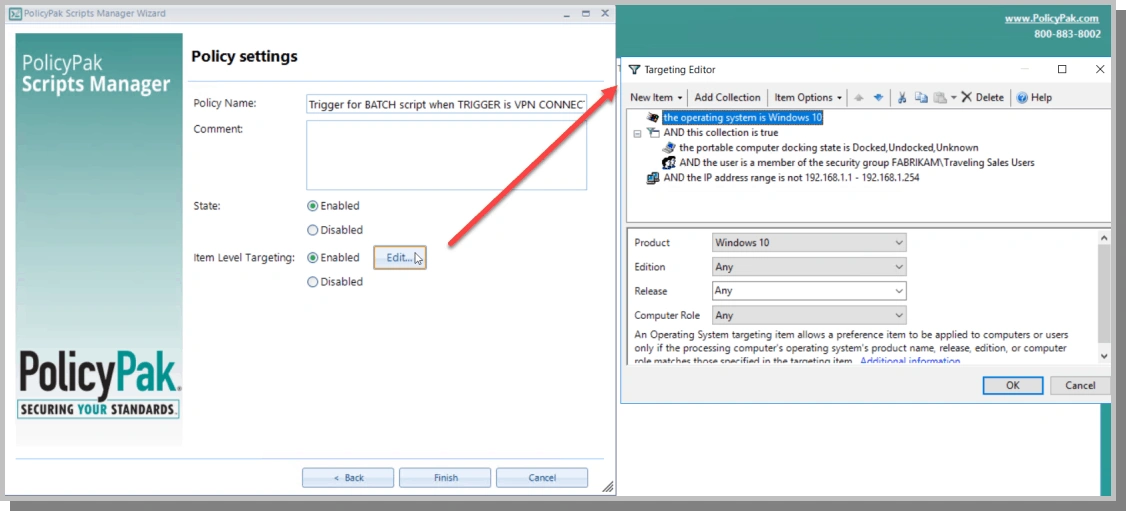Click Delete in the Targeting Editor toolbar
This screenshot has width=1136, height=521.
pyautogui.click(x=982, y=98)
